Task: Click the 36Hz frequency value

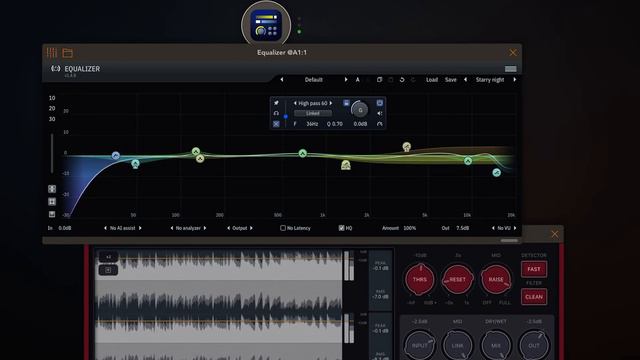Action: coord(312,124)
